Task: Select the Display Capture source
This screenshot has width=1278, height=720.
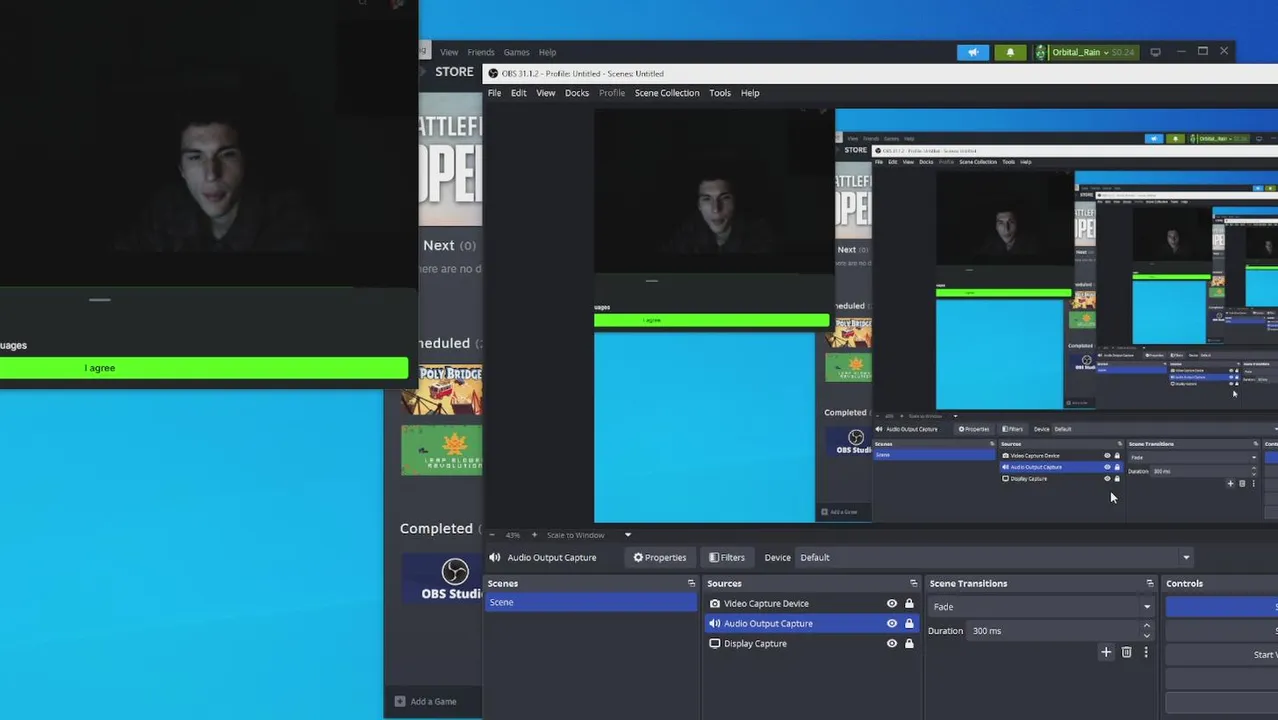Action: (x=755, y=644)
